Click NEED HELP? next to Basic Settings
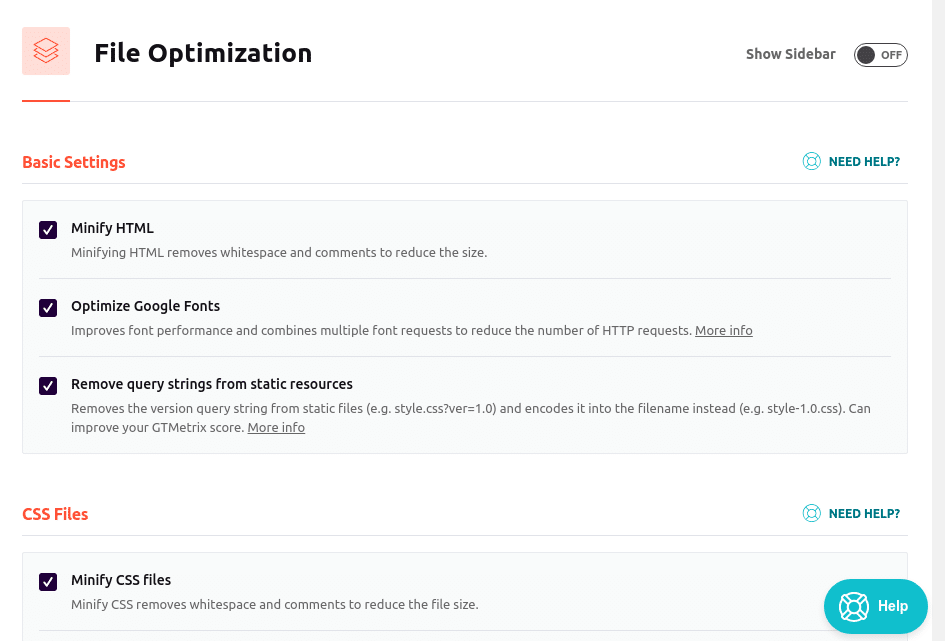945x641 pixels. click(864, 161)
